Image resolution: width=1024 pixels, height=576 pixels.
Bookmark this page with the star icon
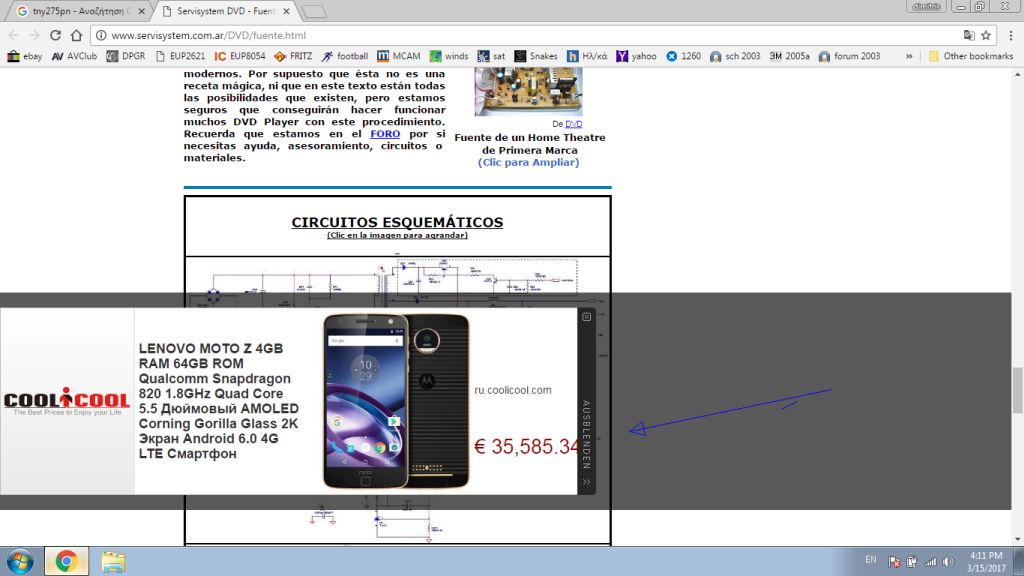click(986, 35)
